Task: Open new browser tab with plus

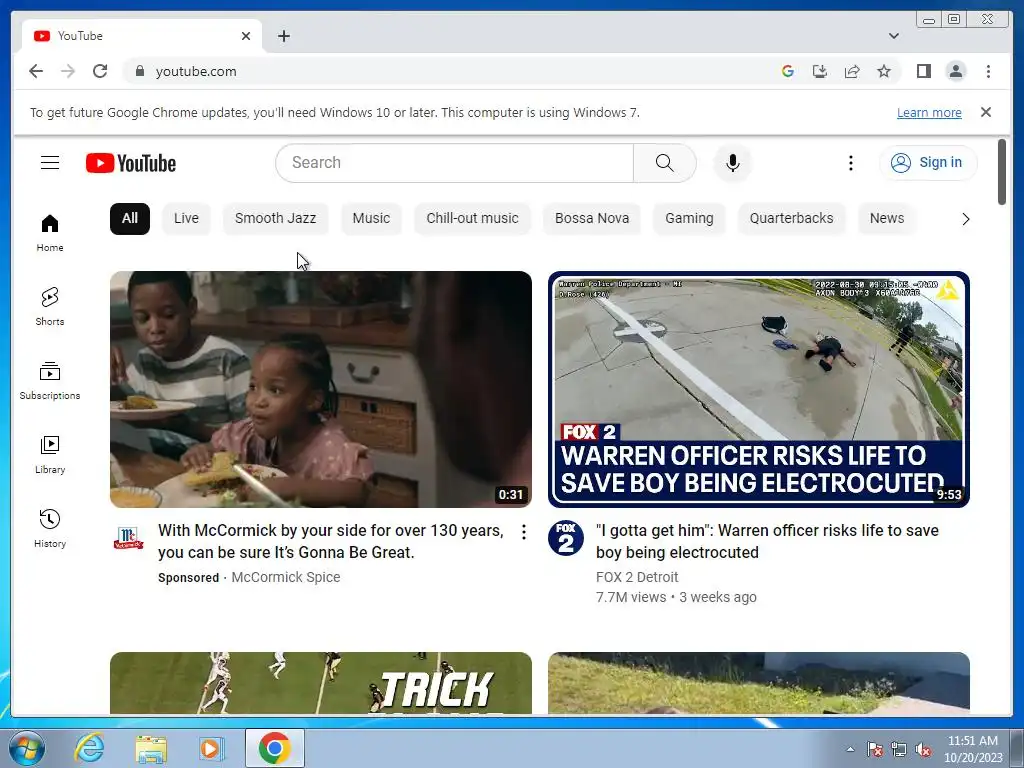Action: (283, 36)
